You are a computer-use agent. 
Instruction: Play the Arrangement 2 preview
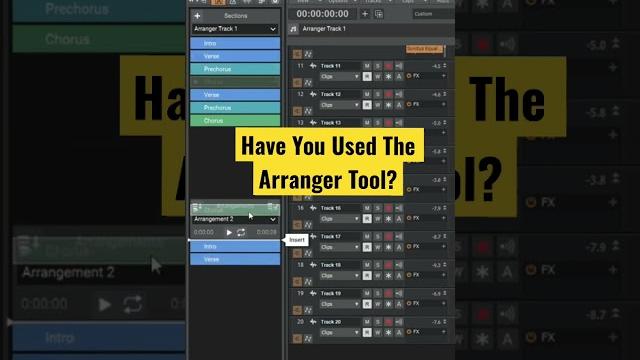[229, 232]
